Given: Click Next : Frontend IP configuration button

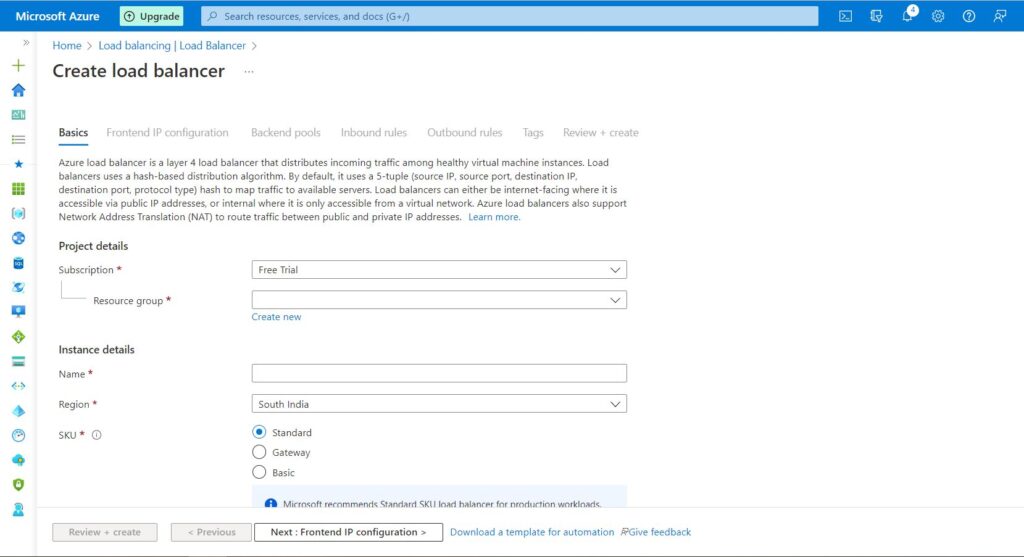Looking at the screenshot, I should click(x=348, y=532).
